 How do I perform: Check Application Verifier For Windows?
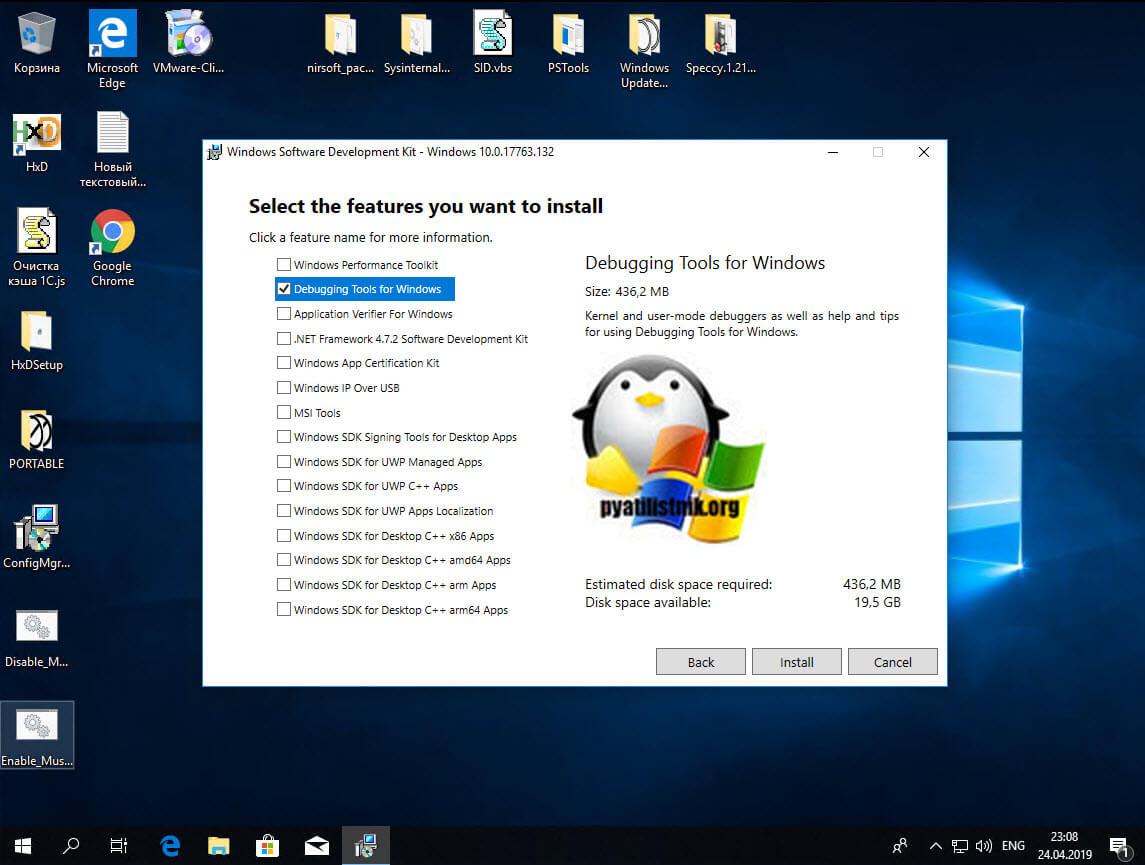coord(284,314)
